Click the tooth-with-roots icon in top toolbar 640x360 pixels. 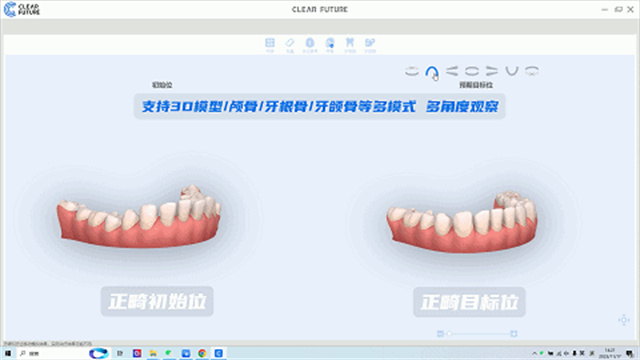(x=350, y=42)
